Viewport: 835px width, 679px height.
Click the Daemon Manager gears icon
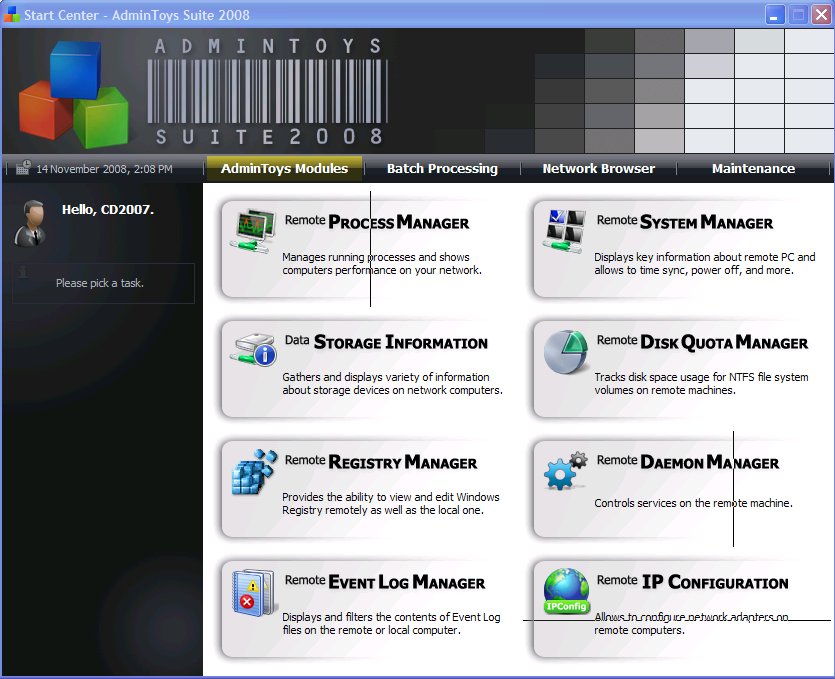tap(565, 471)
